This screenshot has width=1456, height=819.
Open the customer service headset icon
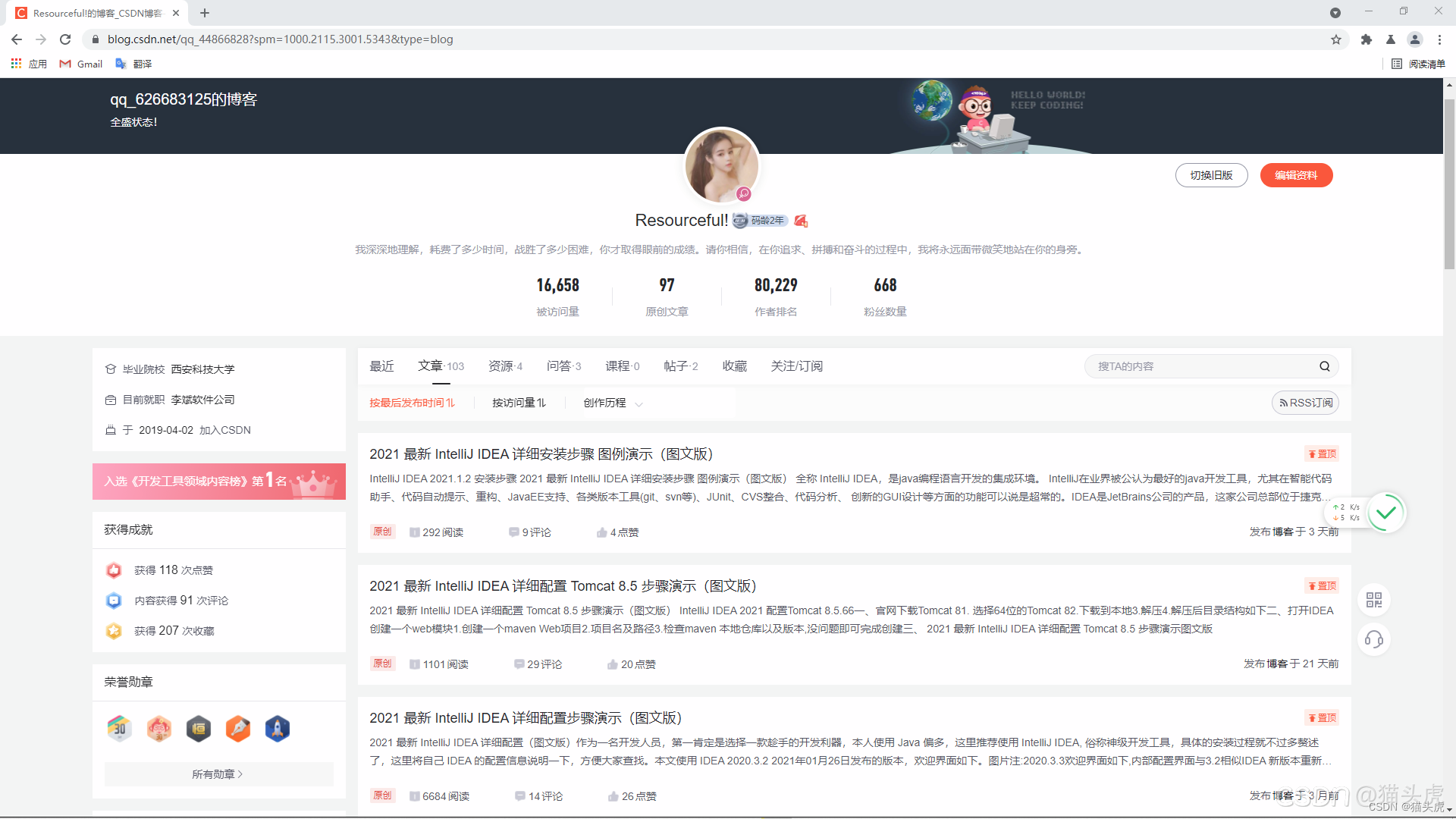[x=1374, y=639]
